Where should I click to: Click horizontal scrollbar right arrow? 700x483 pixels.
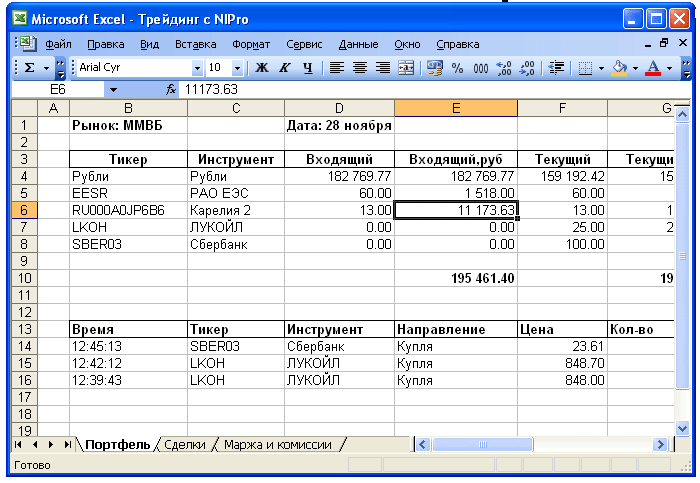click(659, 445)
